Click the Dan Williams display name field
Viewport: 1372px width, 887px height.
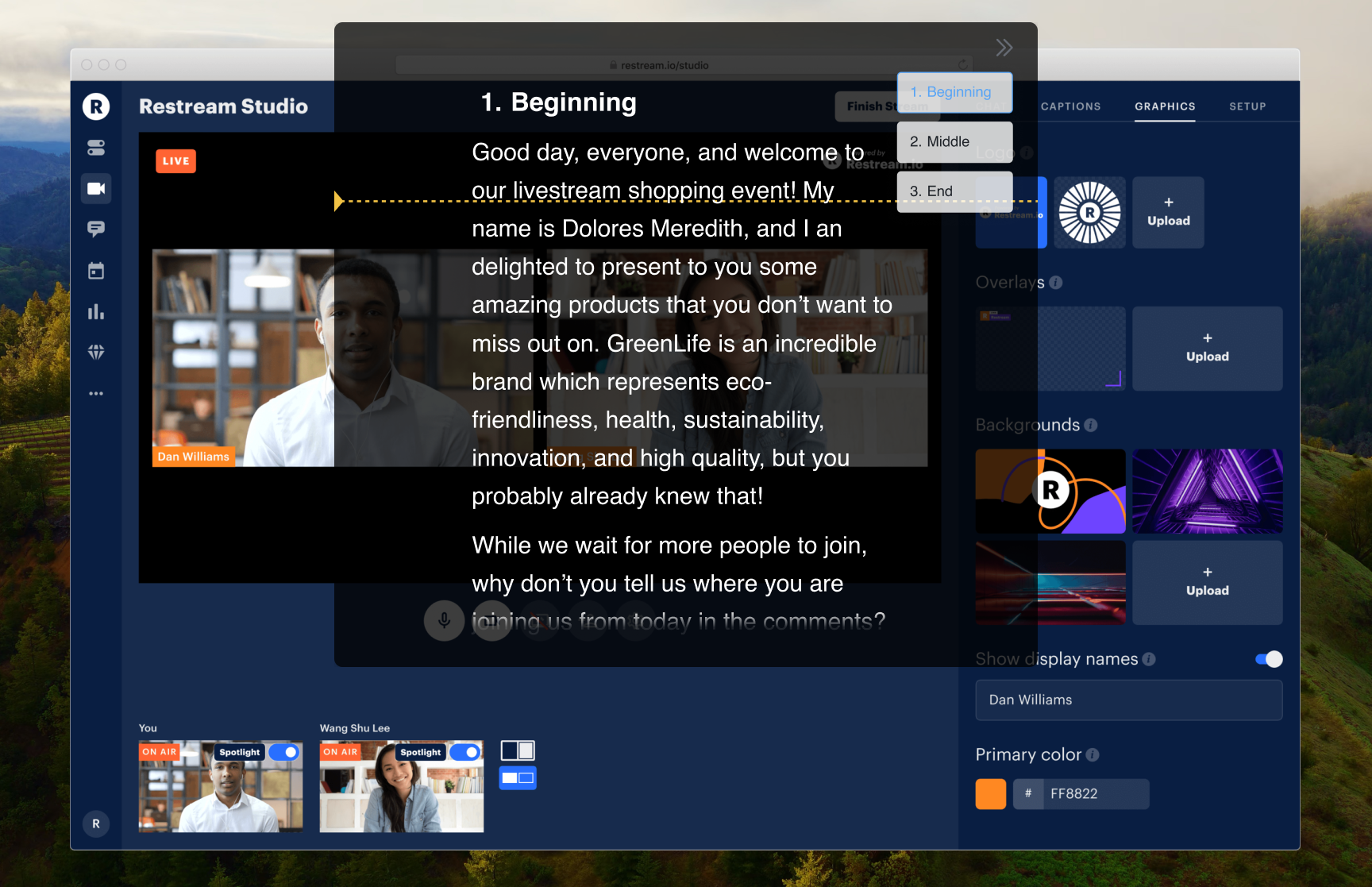(1128, 700)
